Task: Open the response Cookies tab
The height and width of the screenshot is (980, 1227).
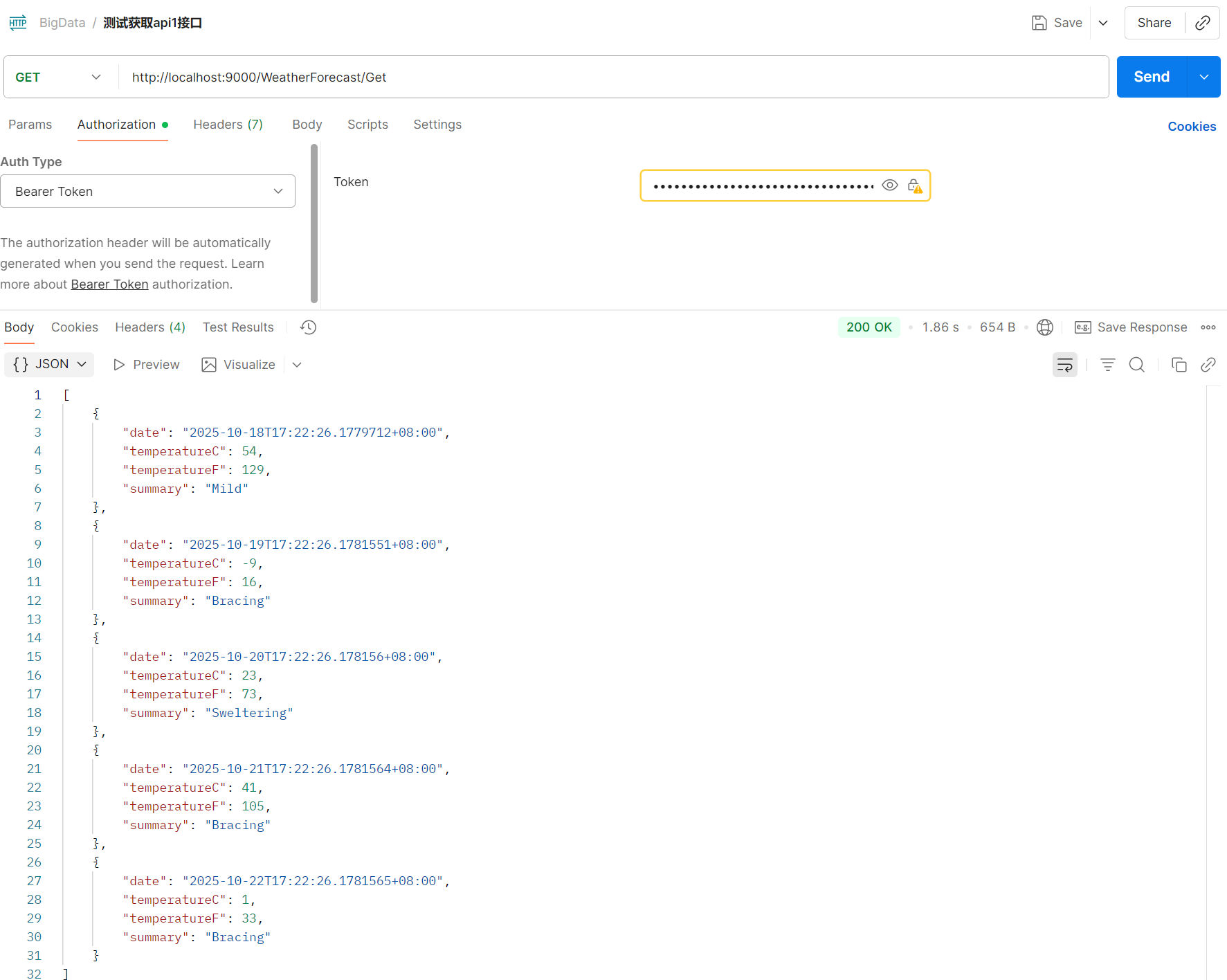Action: [x=75, y=327]
